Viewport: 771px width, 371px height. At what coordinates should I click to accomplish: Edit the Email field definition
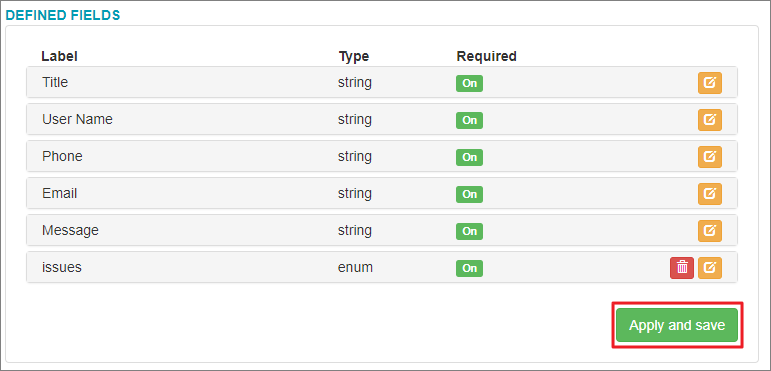pyautogui.click(x=710, y=194)
